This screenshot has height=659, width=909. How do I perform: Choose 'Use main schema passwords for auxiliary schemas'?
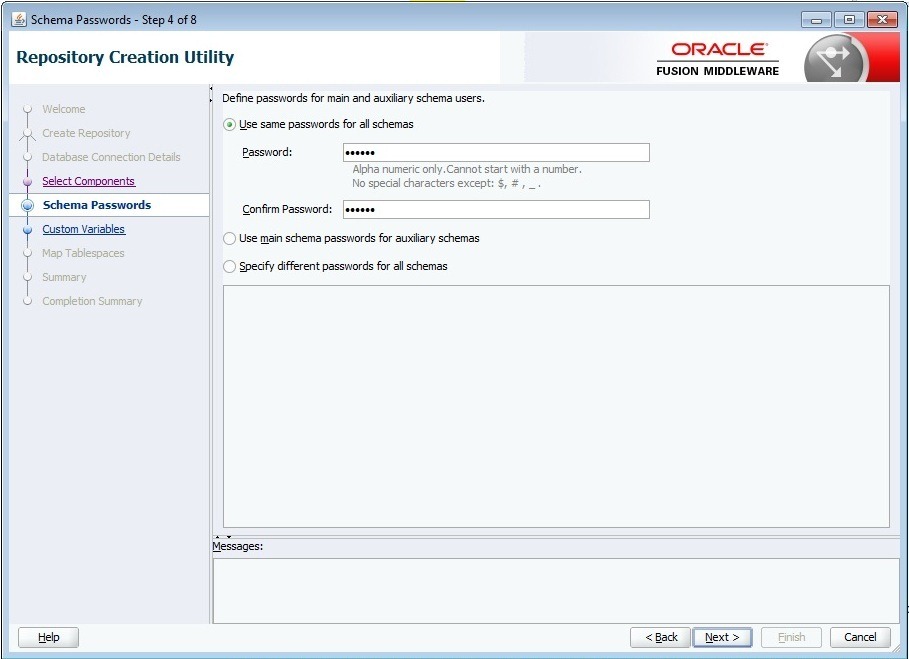pyautogui.click(x=230, y=239)
